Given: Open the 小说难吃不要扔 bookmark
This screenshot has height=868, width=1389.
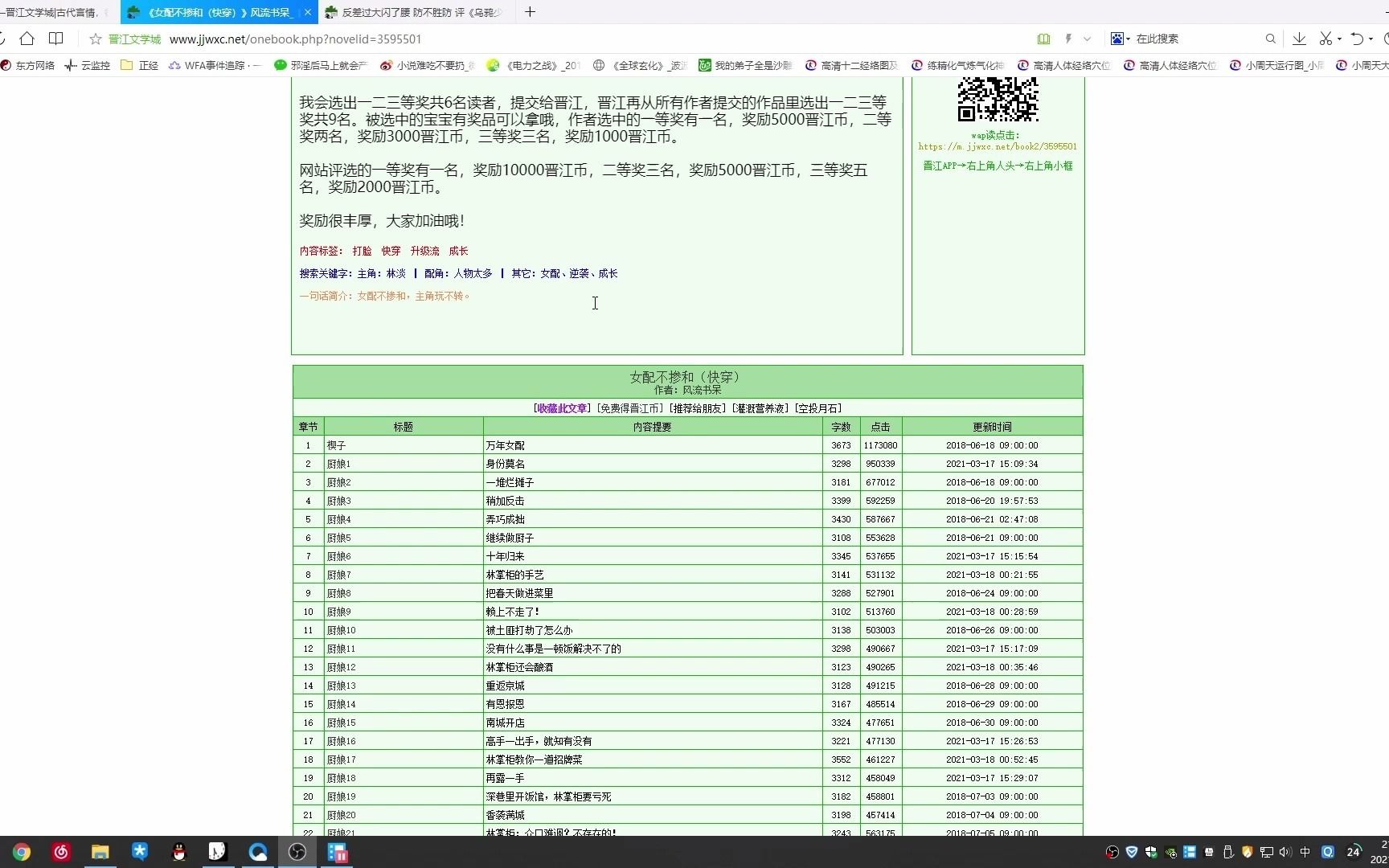Looking at the screenshot, I should 427,66.
